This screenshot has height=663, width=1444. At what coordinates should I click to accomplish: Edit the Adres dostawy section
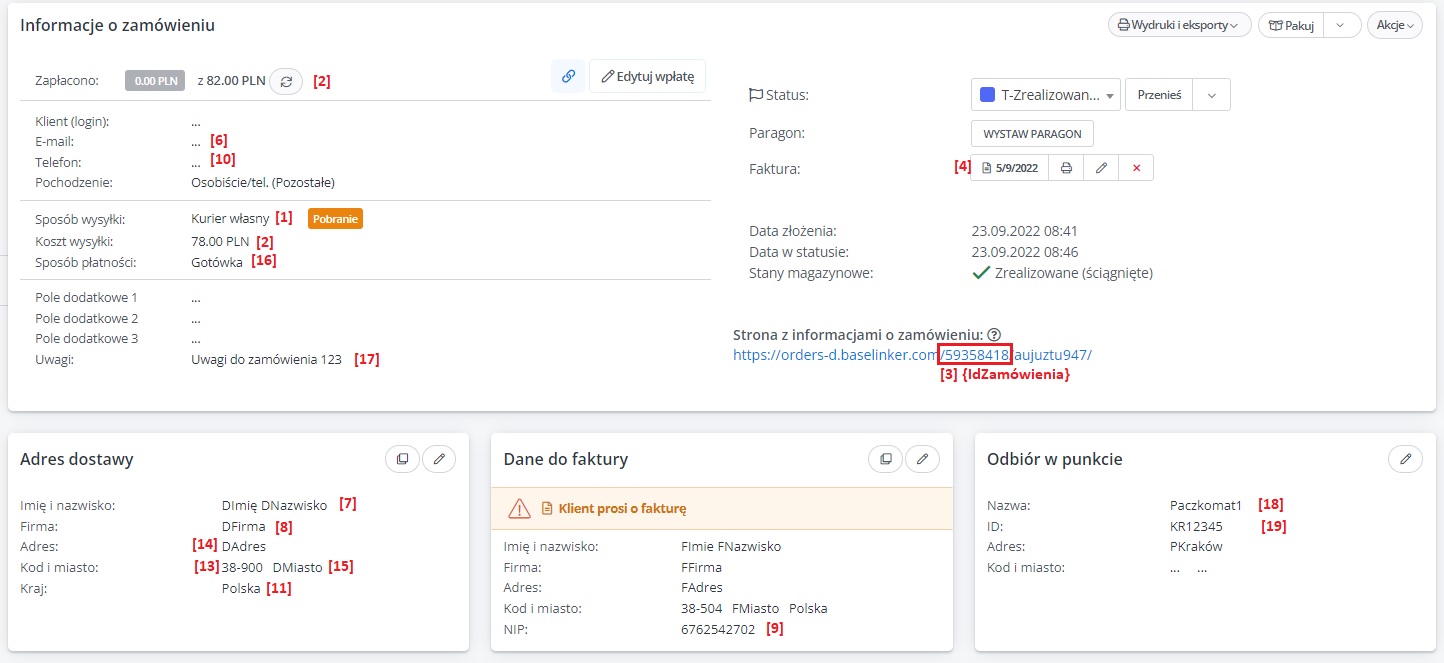(439, 459)
